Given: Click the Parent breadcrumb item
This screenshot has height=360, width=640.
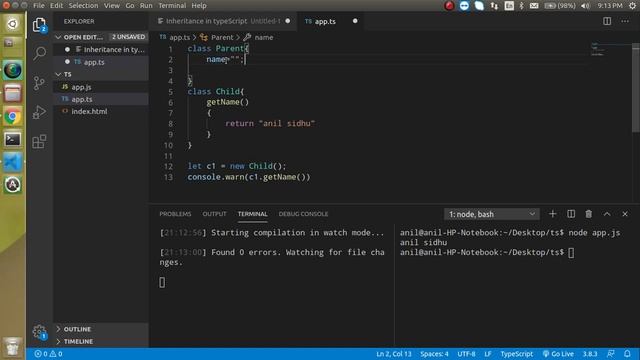Looking at the screenshot, I should click(x=218, y=37).
